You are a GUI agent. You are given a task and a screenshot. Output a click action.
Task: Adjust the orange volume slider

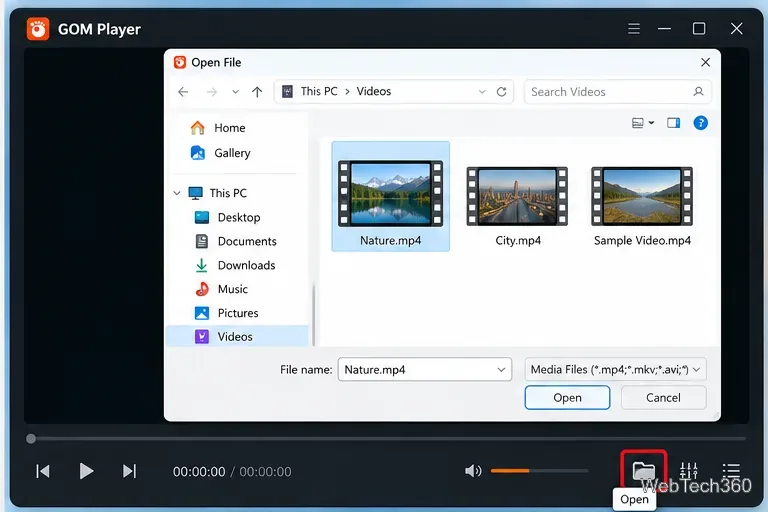click(539, 471)
